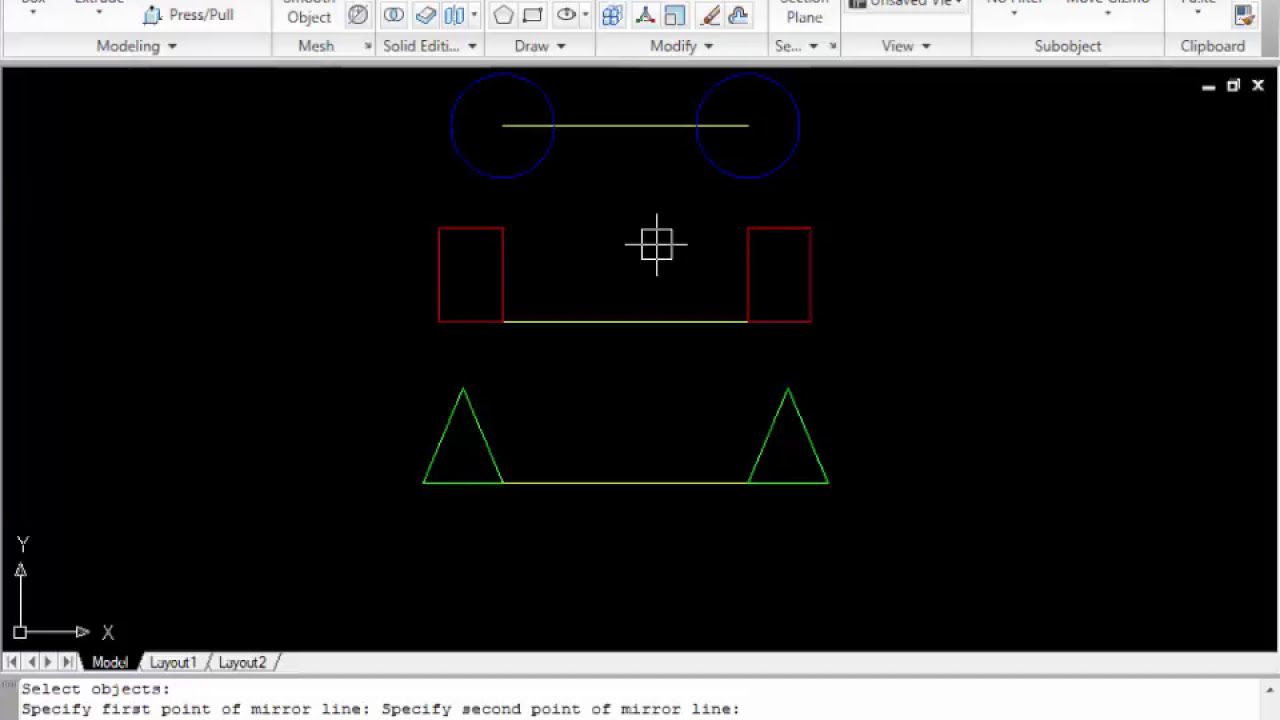This screenshot has height=720, width=1280.
Task: Open the Paste dropdown arrow
Action: tap(1198, 13)
